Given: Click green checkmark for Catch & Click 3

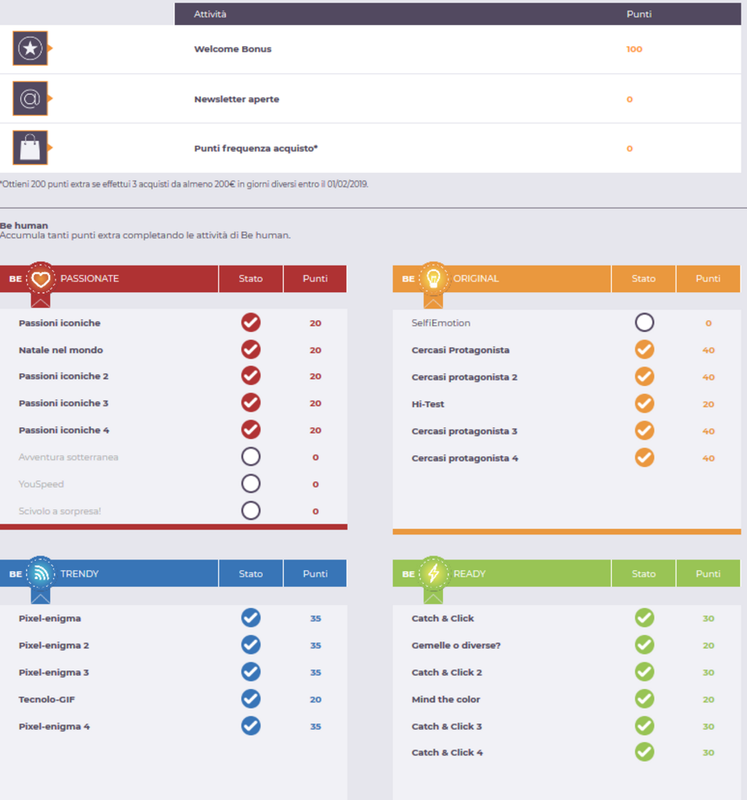Looking at the screenshot, I should pos(644,726).
